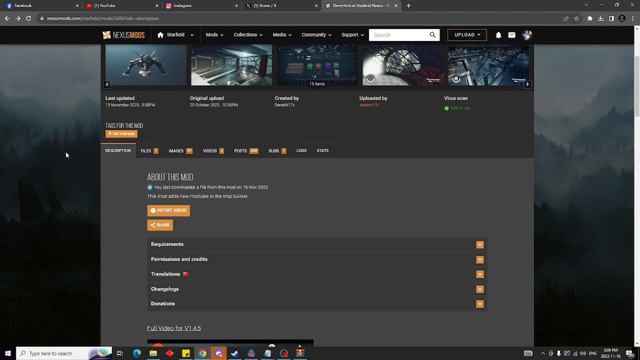640x360 pixels.
Task: Switch to the Images tab
Action: click(x=180, y=151)
